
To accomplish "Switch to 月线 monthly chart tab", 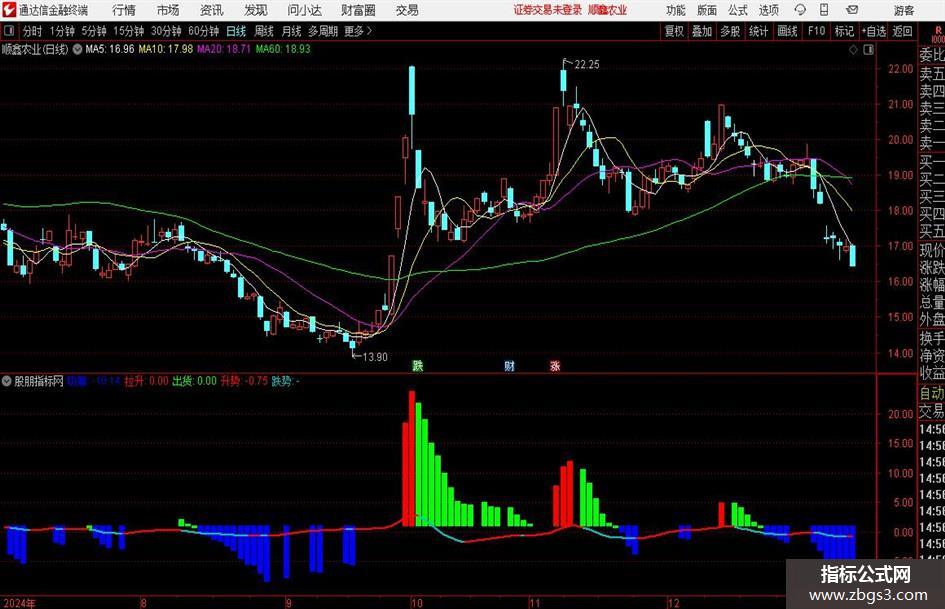I will point(292,31).
